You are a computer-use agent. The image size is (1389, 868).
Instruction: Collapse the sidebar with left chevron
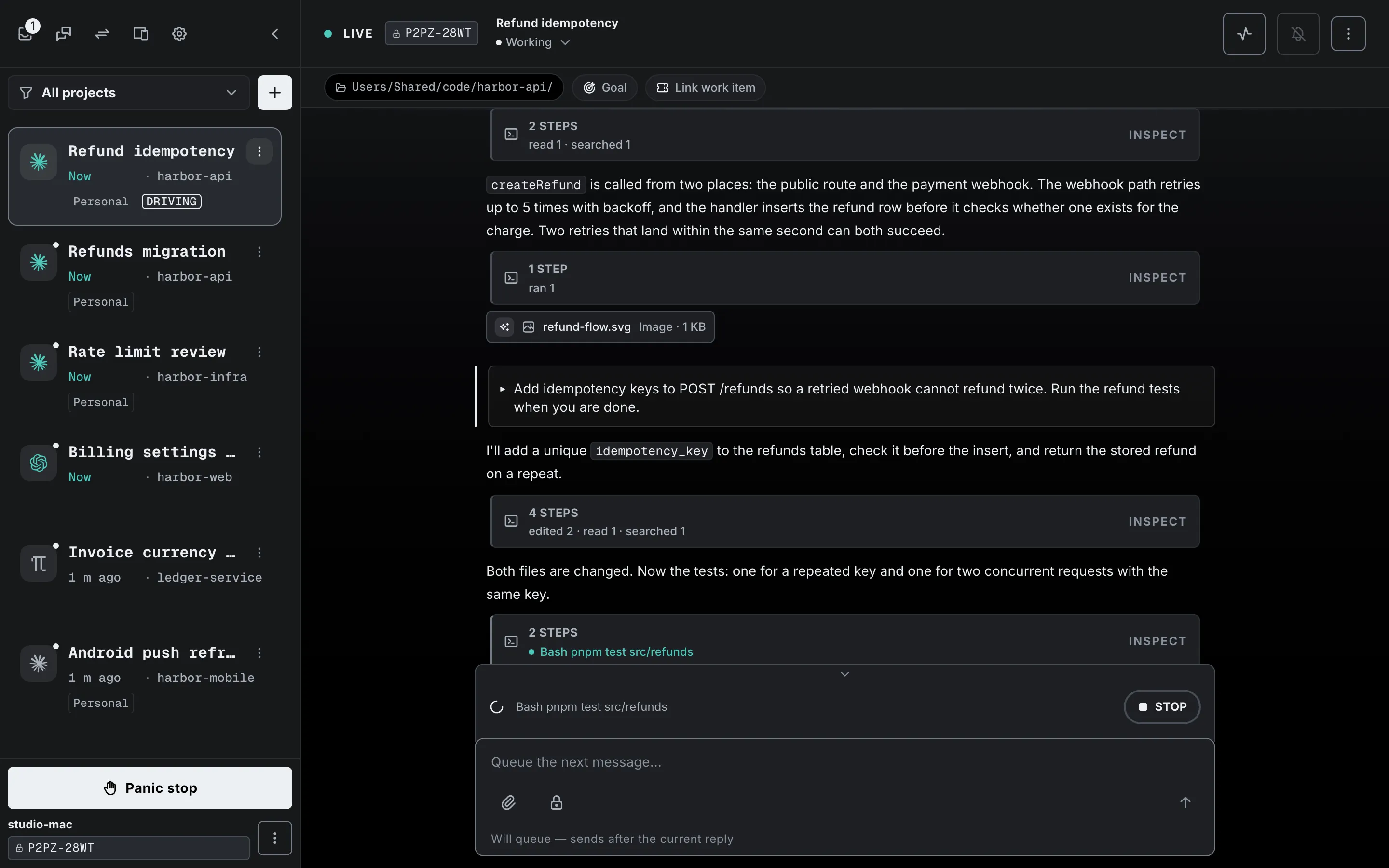275,33
